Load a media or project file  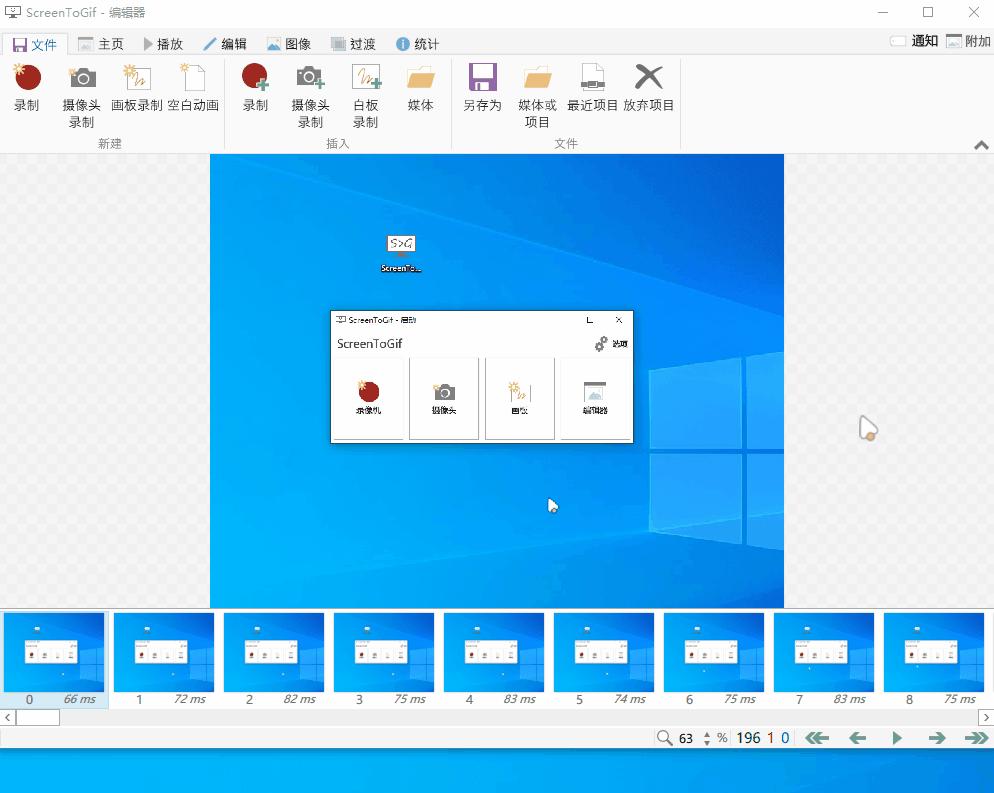[538, 95]
